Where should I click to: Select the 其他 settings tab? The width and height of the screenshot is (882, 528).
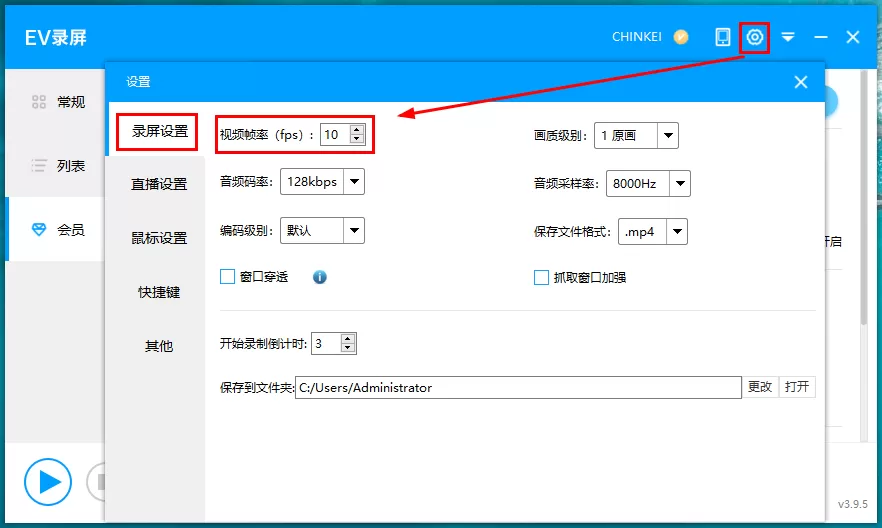coord(159,346)
